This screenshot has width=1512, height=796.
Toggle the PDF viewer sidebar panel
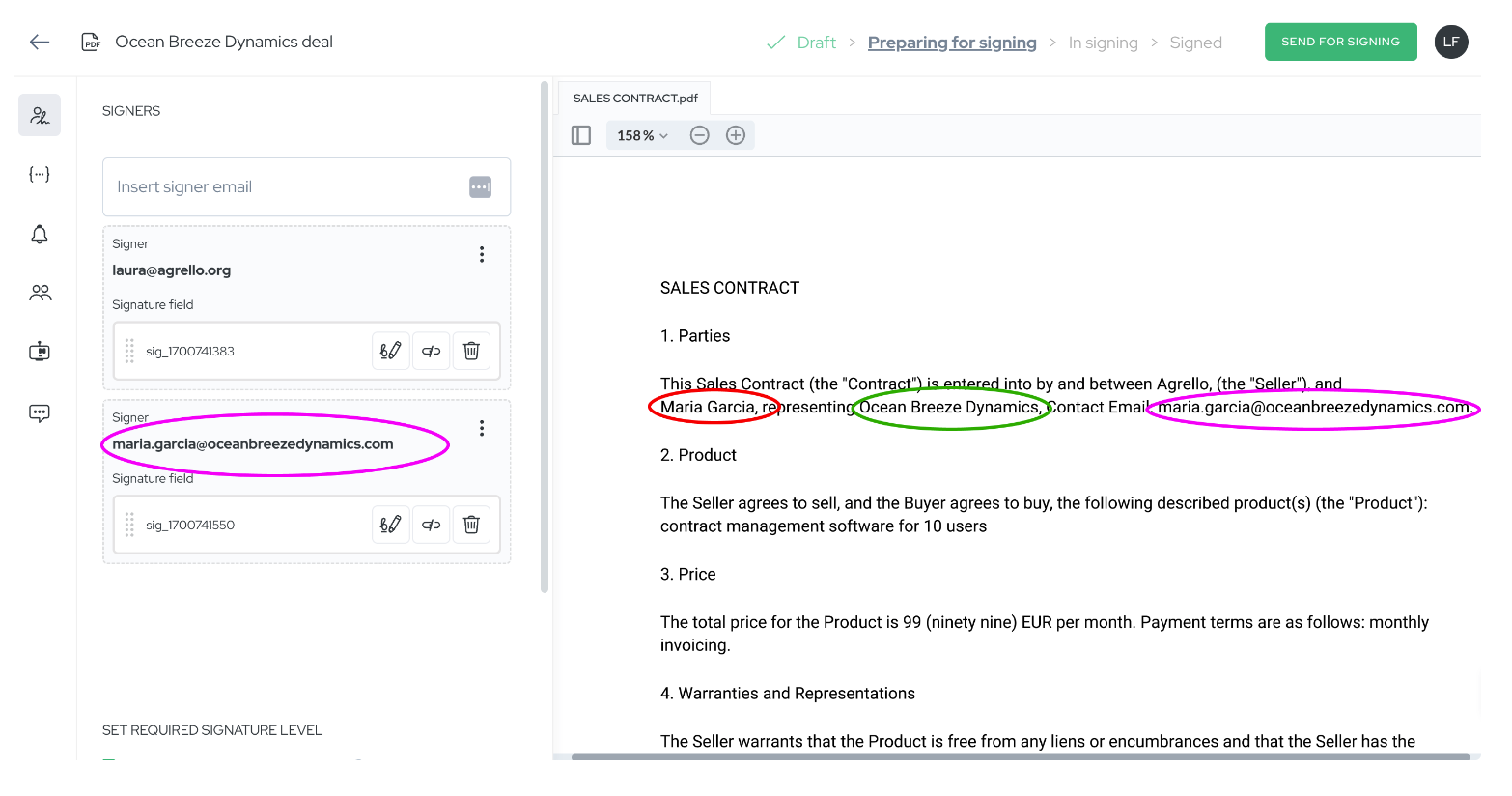581,135
